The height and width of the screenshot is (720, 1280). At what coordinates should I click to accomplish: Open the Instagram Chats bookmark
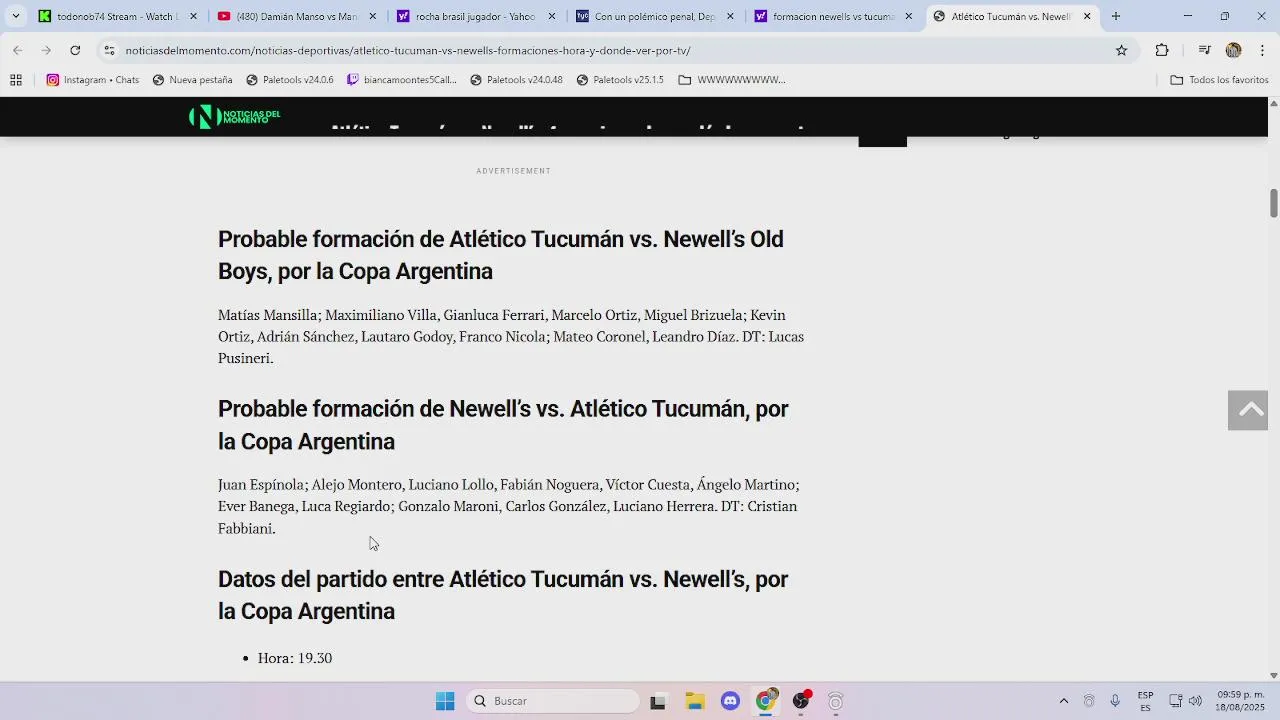93,80
